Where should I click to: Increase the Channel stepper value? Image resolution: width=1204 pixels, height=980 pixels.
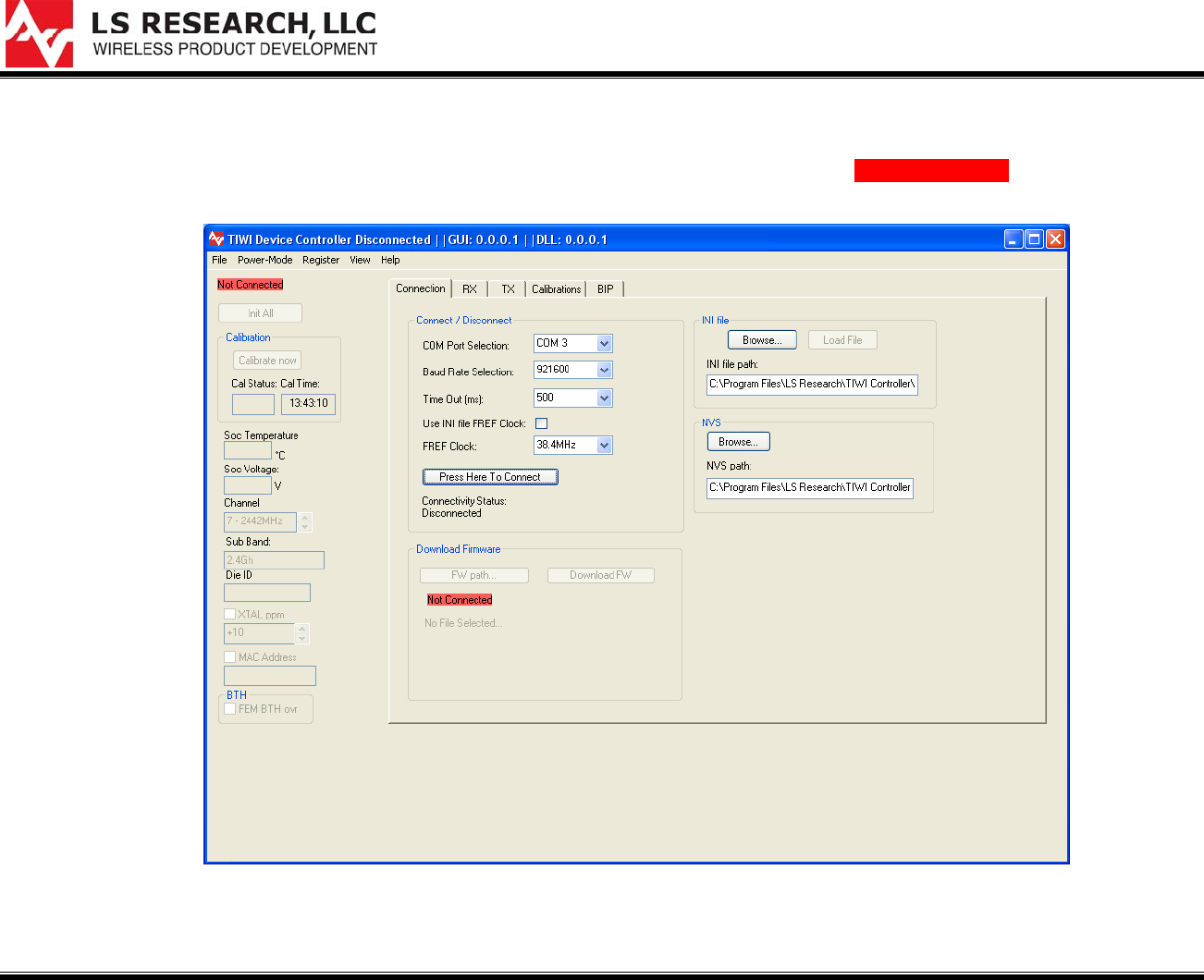pos(305,518)
